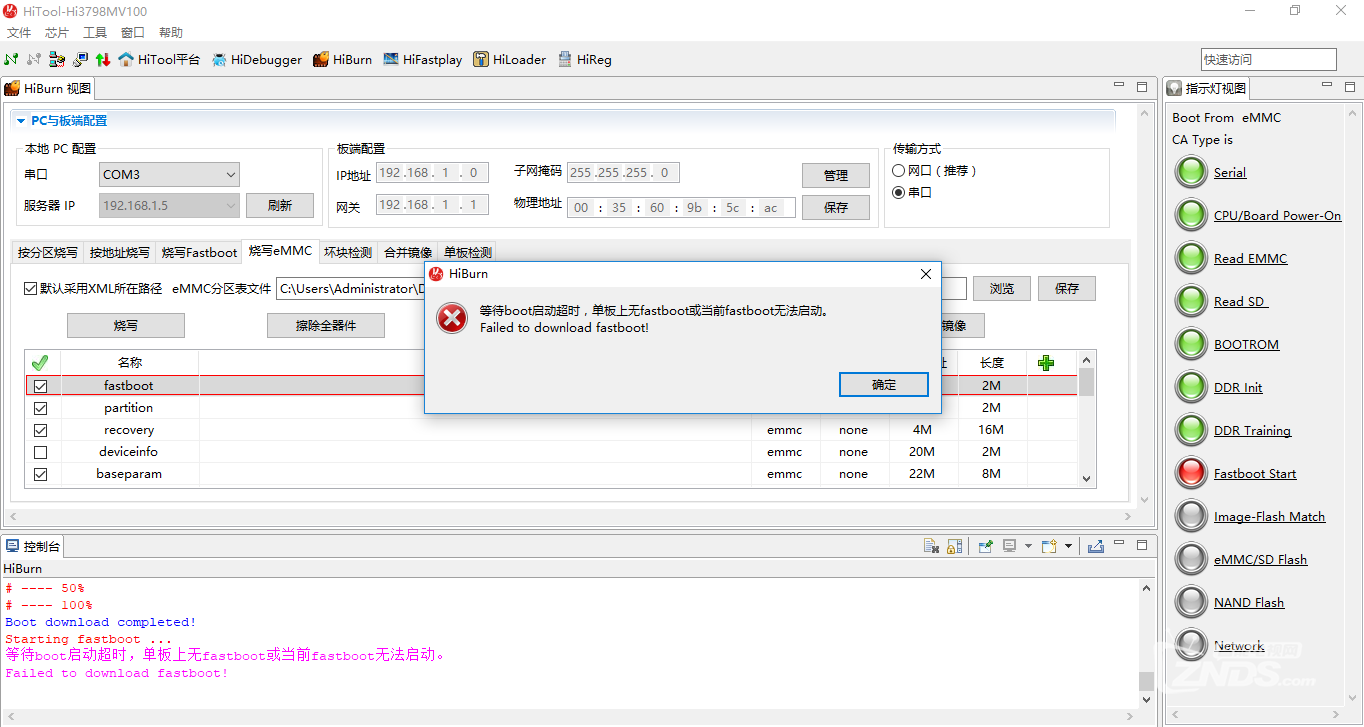Viewport: 1364px width, 727px height.
Task: Open display selected console dropdown arrow
Action: point(1028,546)
